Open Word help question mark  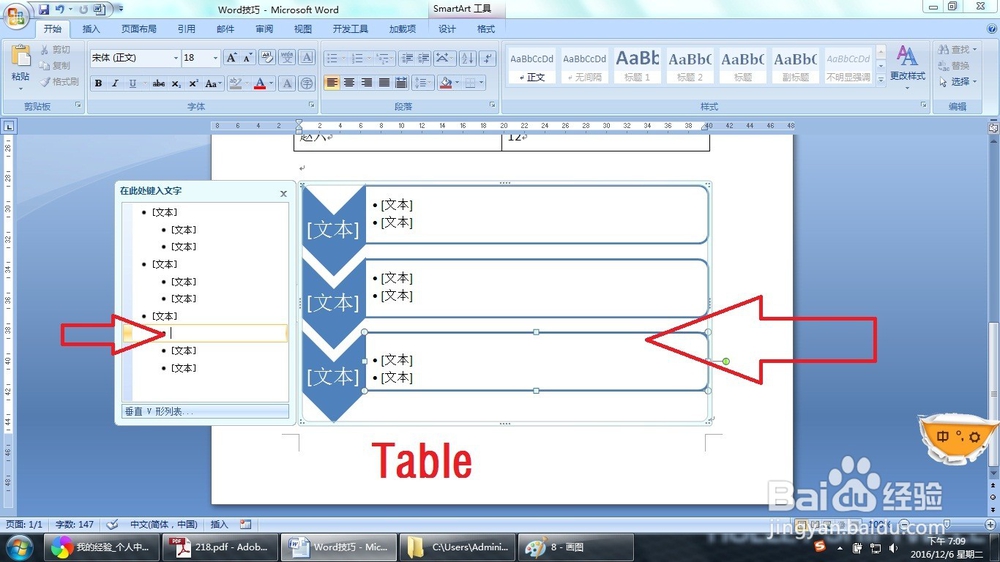(x=992, y=29)
